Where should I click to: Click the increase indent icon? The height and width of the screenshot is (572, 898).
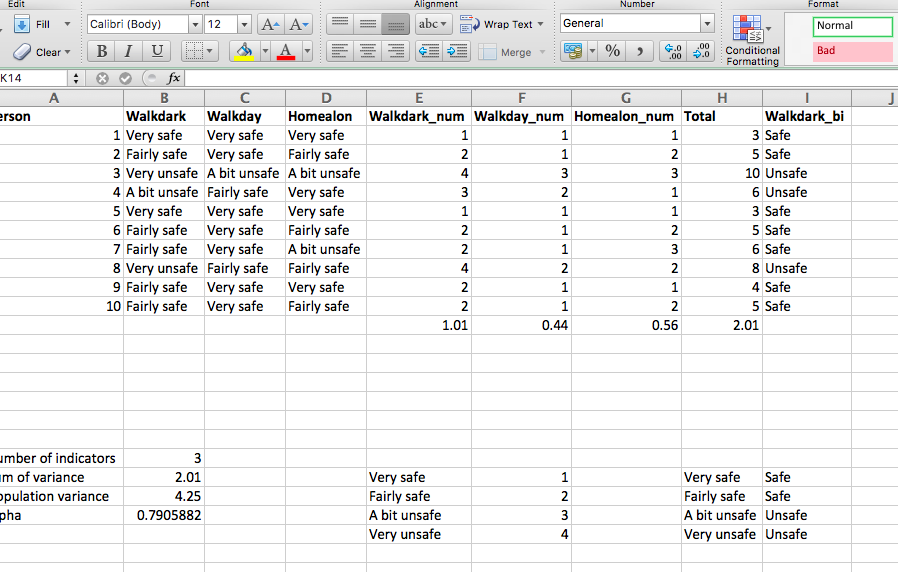(x=457, y=51)
